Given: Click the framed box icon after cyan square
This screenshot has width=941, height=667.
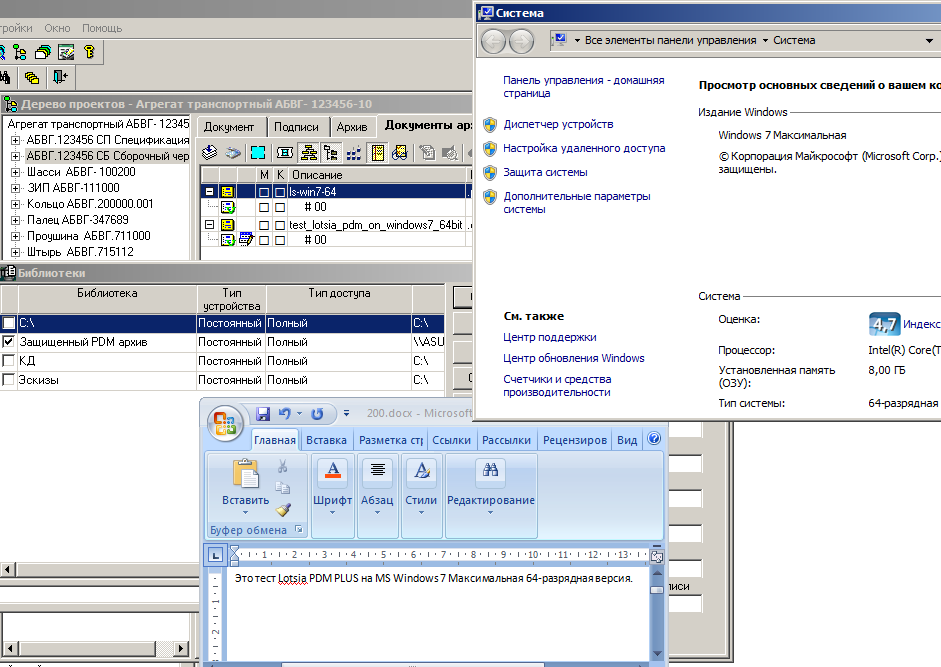Looking at the screenshot, I should click(285, 152).
